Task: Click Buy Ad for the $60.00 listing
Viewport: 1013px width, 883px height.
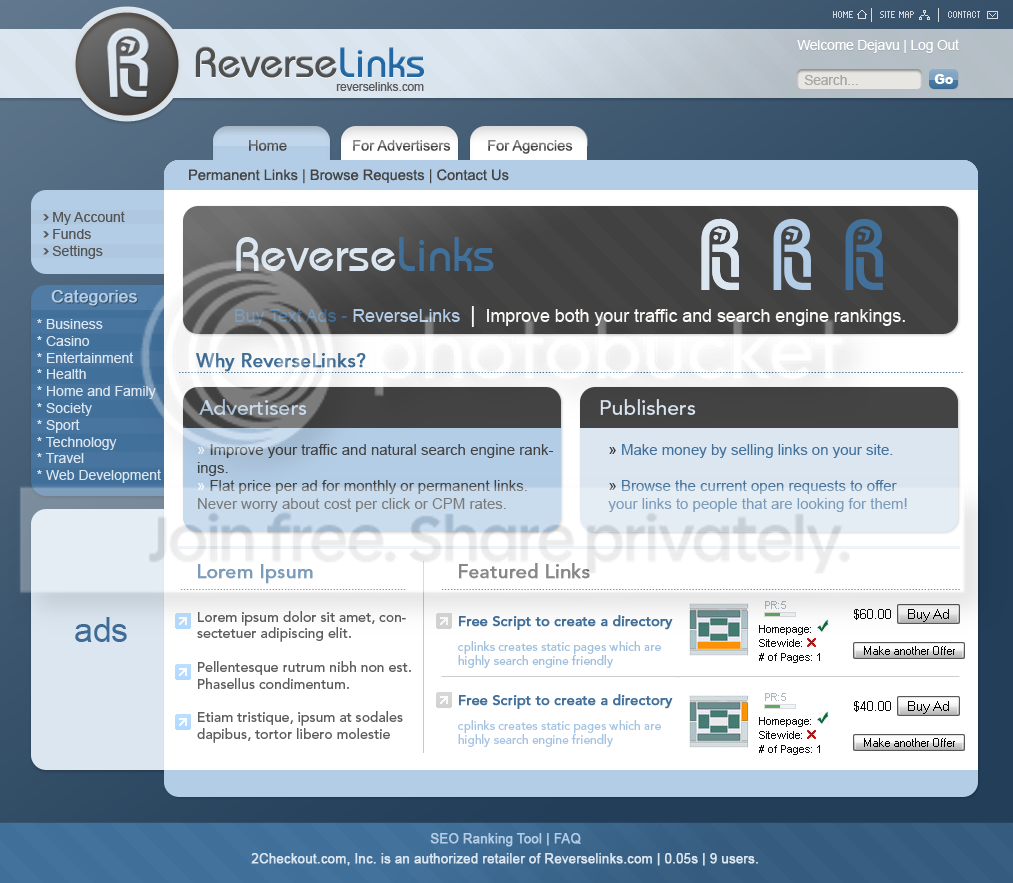Action: click(x=928, y=614)
